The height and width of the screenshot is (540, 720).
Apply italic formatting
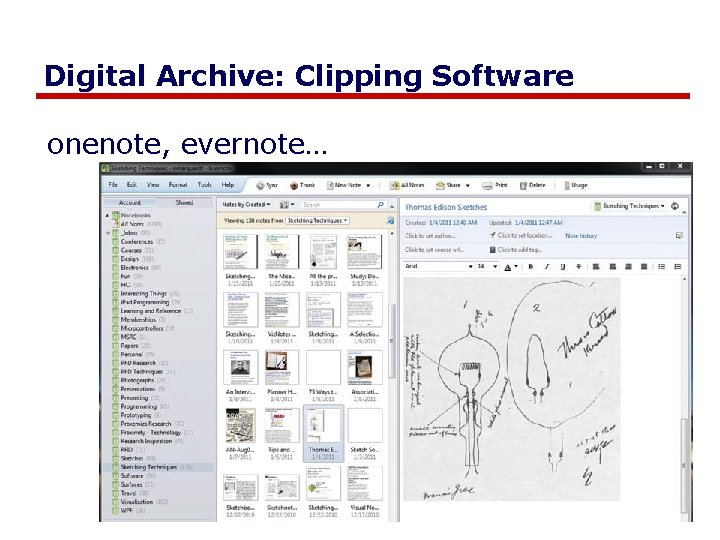point(546,267)
